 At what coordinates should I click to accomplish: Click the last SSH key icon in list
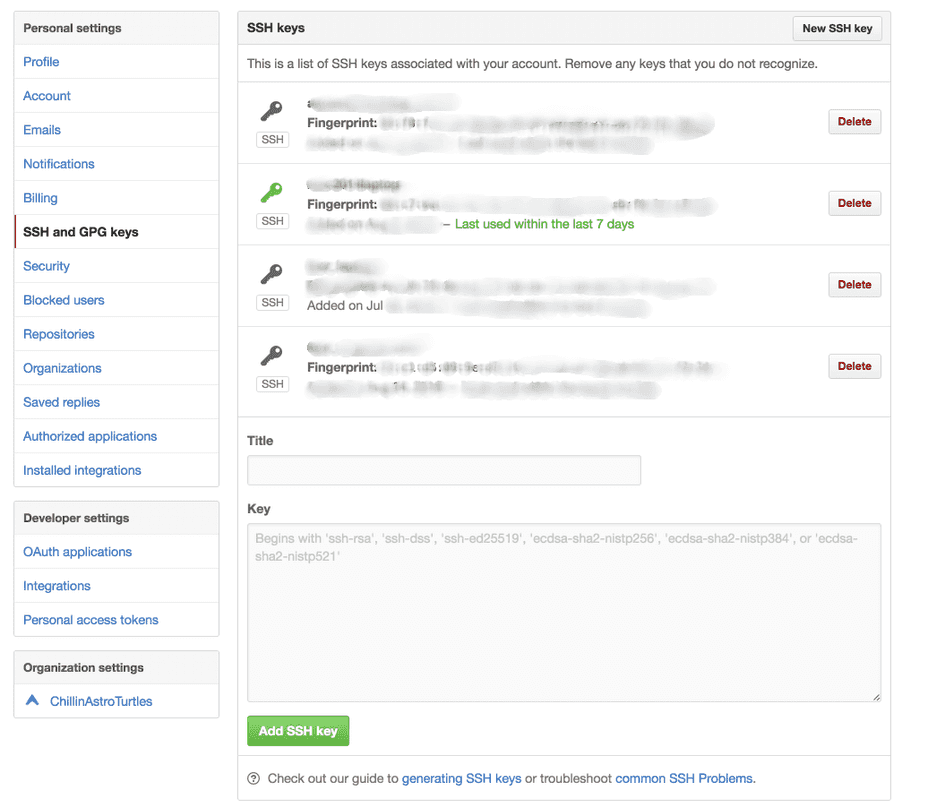[271, 355]
